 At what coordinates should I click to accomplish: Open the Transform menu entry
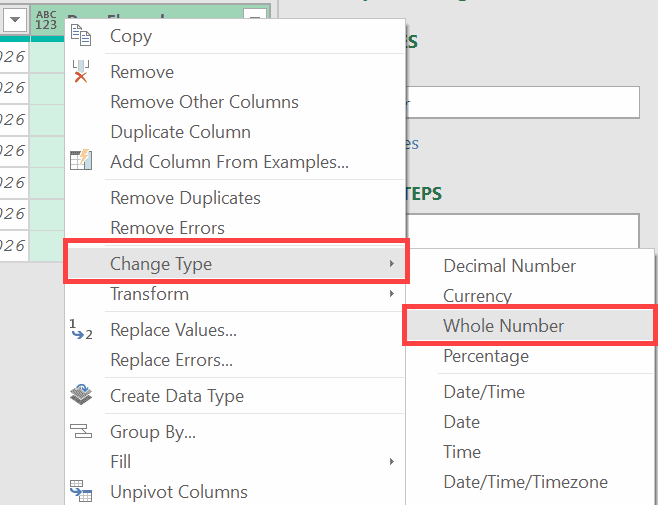click(235, 293)
